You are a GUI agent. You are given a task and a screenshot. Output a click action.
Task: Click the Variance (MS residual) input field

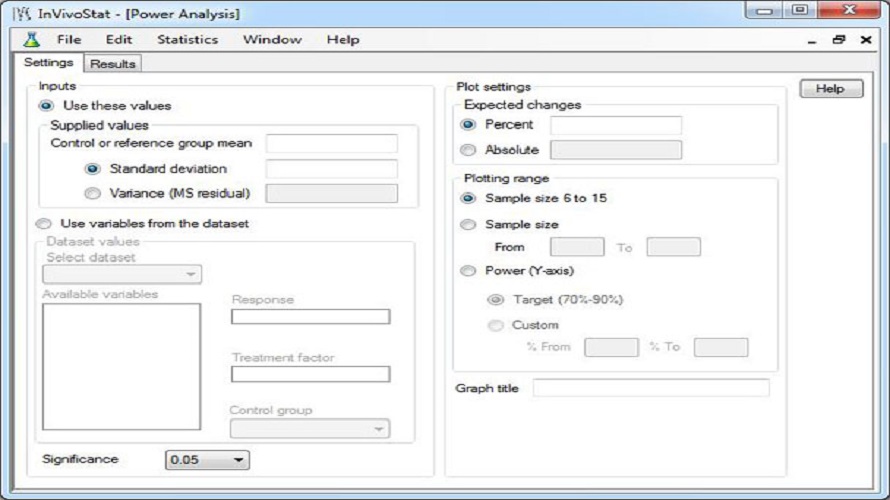pos(331,194)
